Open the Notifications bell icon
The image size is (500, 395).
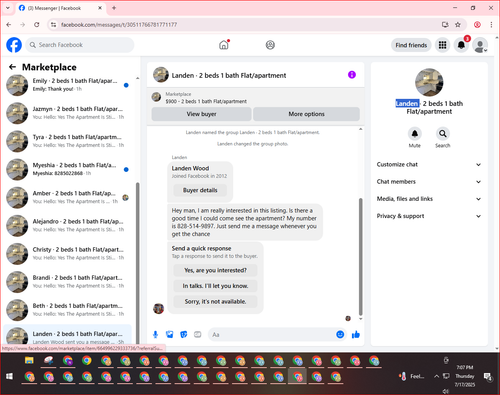point(461,45)
